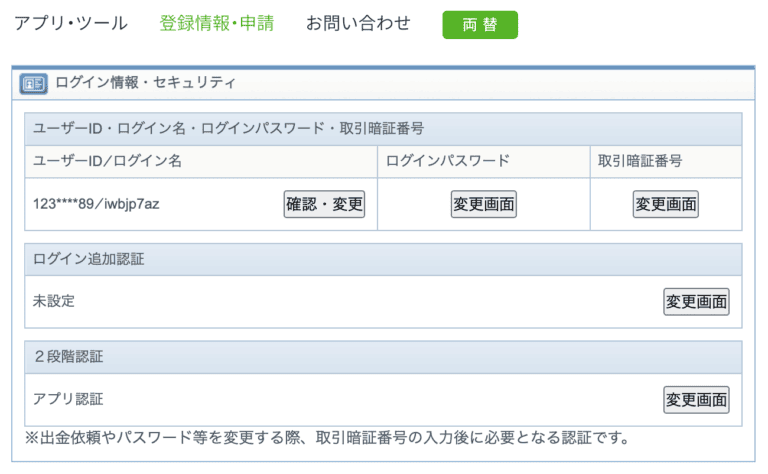Open the アプリ・ツール menu
This screenshot has height=474, width=768.
[x=71, y=24]
